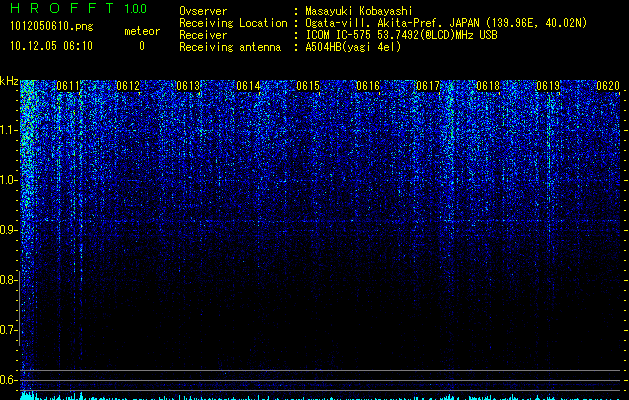Screen dimensions: 629x400
Task: Click the 1.0 kHz axis label
Action: pos(8,181)
